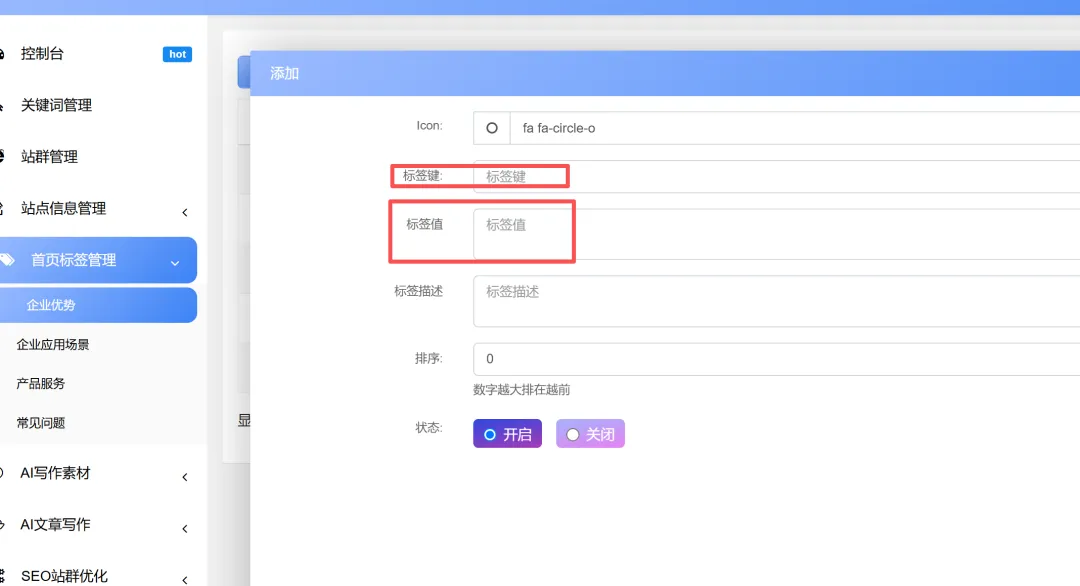Focus the 标签键 input field
The width and height of the screenshot is (1080, 586).
tap(776, 176)
